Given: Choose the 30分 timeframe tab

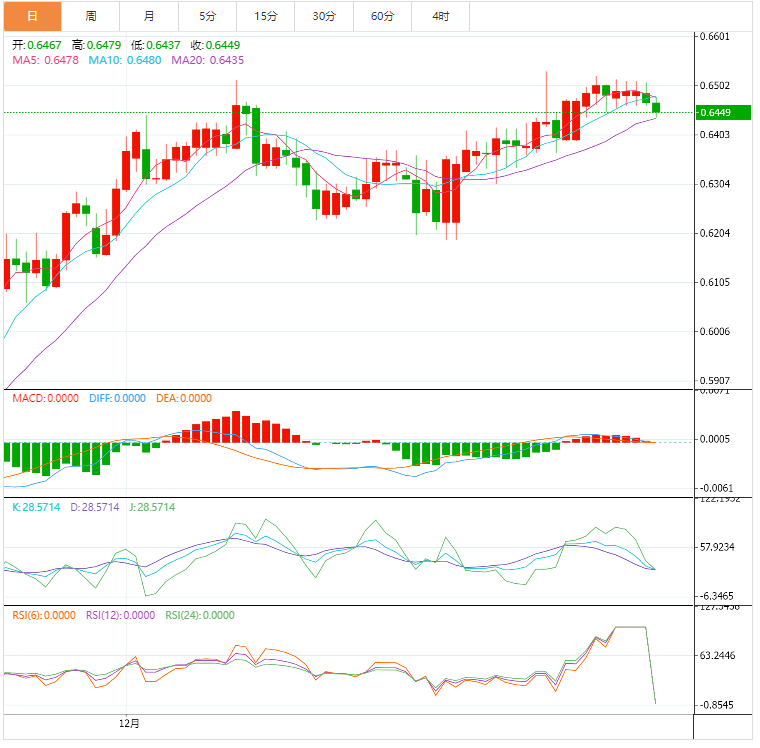Looking at the screenshot, I should tap(324, 16).
